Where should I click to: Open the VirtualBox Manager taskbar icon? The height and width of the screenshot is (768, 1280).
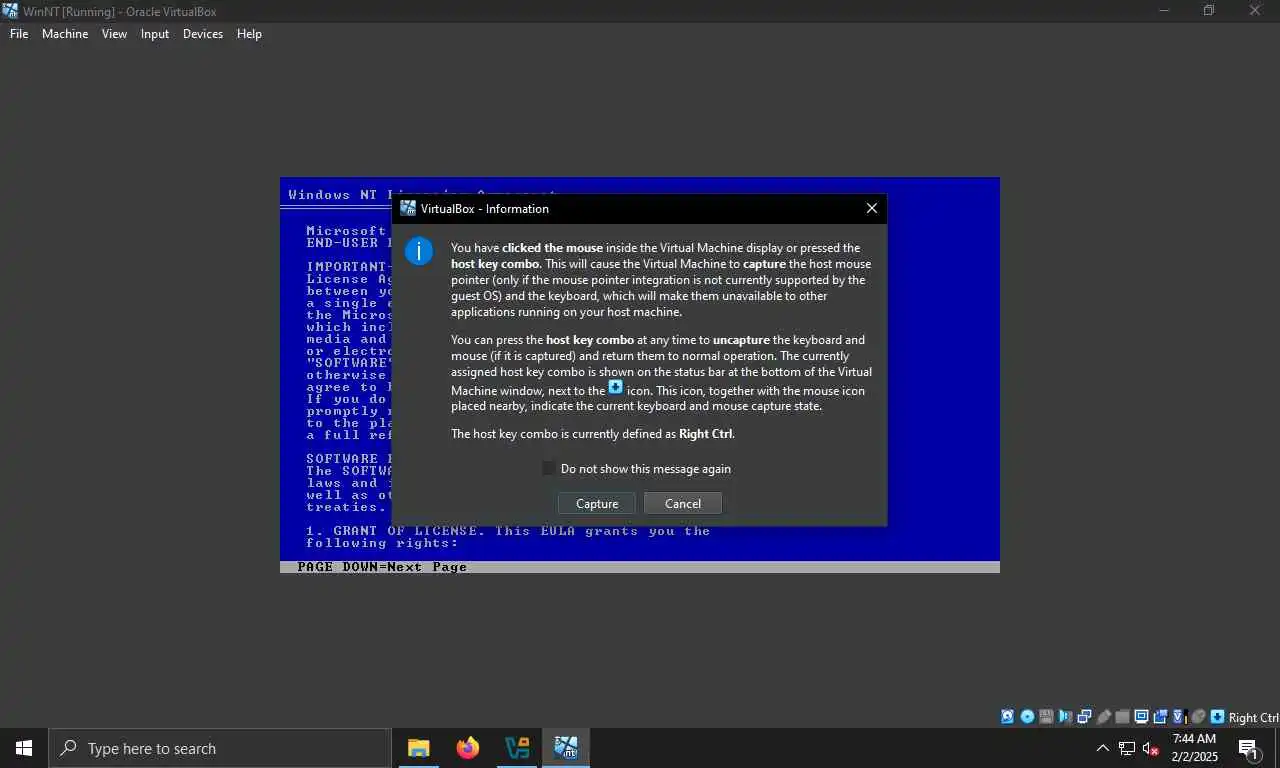[517, 748]
